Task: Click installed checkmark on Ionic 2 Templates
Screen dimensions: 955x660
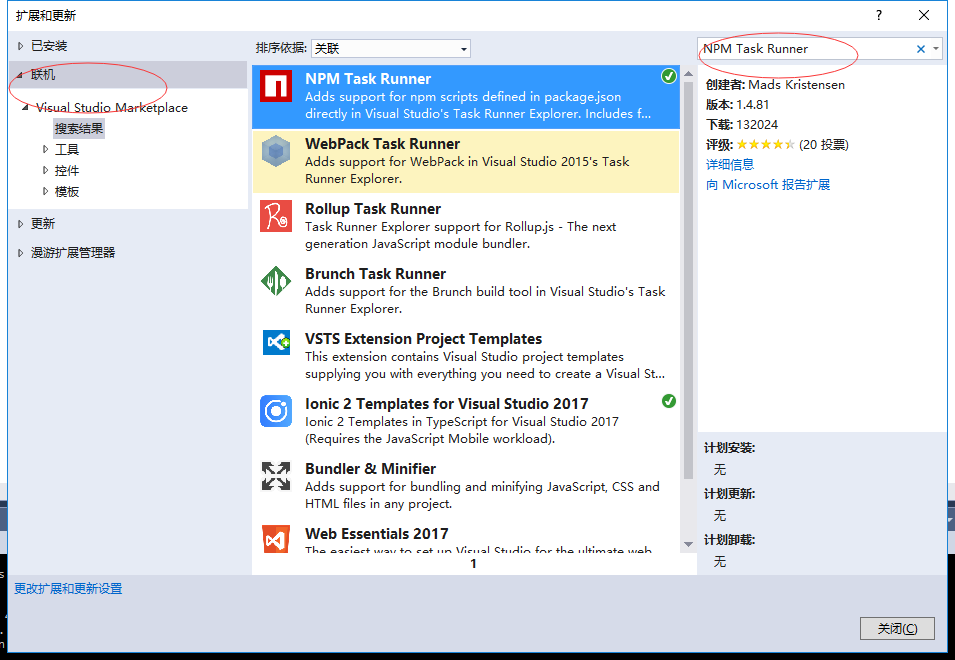Action: click(669, 401)
